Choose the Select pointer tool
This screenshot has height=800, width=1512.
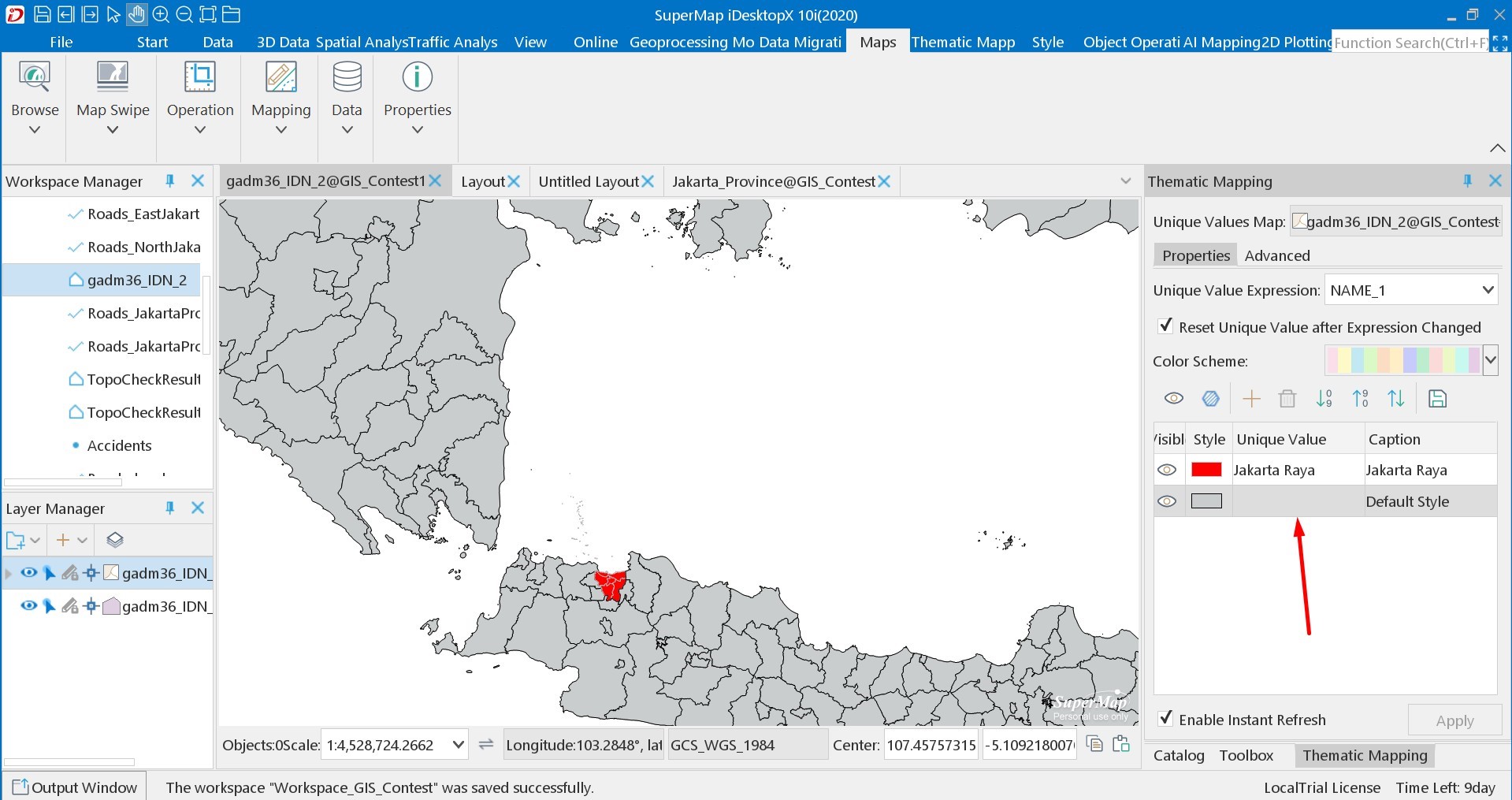[x=113, y=14]
